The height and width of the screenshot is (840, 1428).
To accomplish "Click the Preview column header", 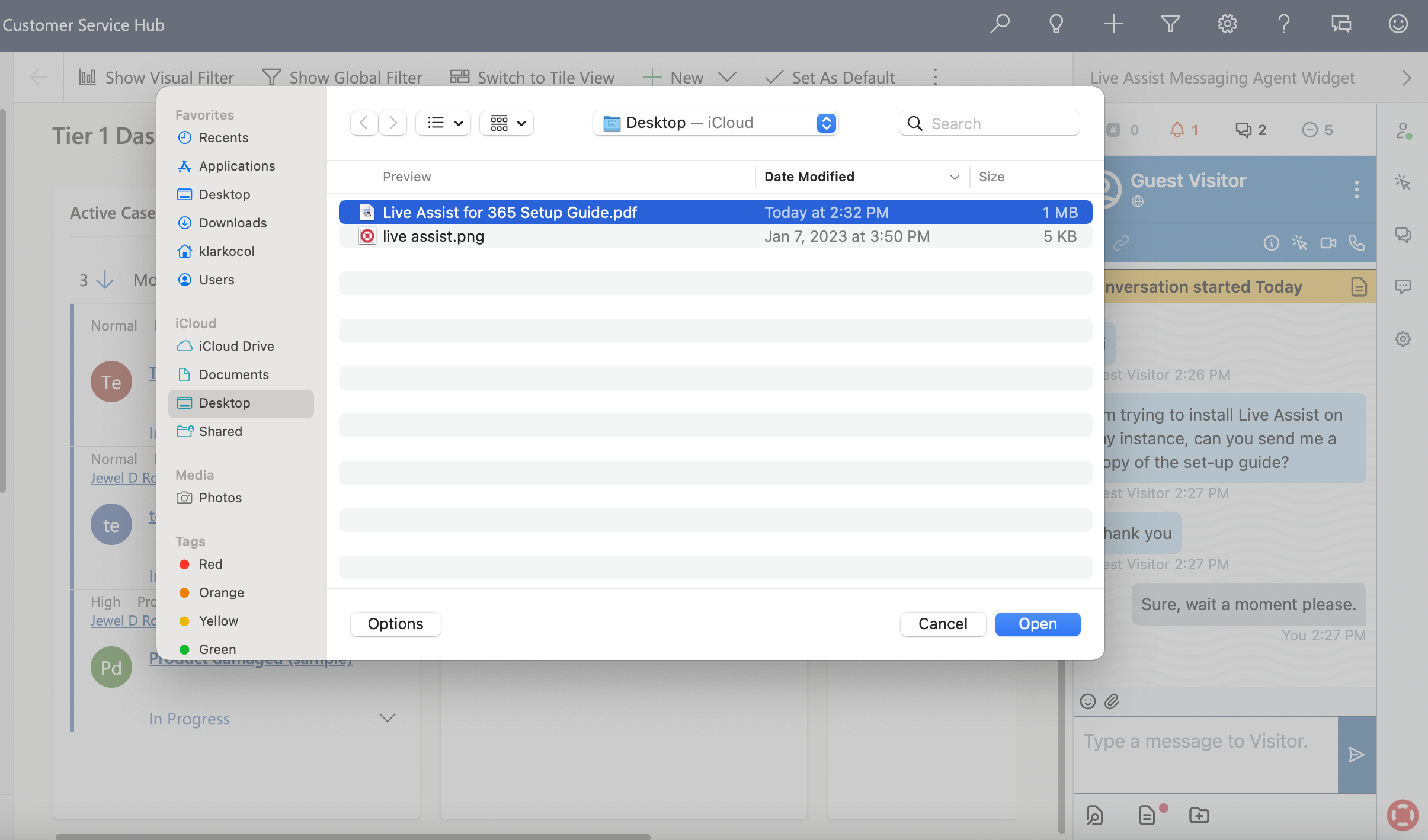I will coord(406,177).
